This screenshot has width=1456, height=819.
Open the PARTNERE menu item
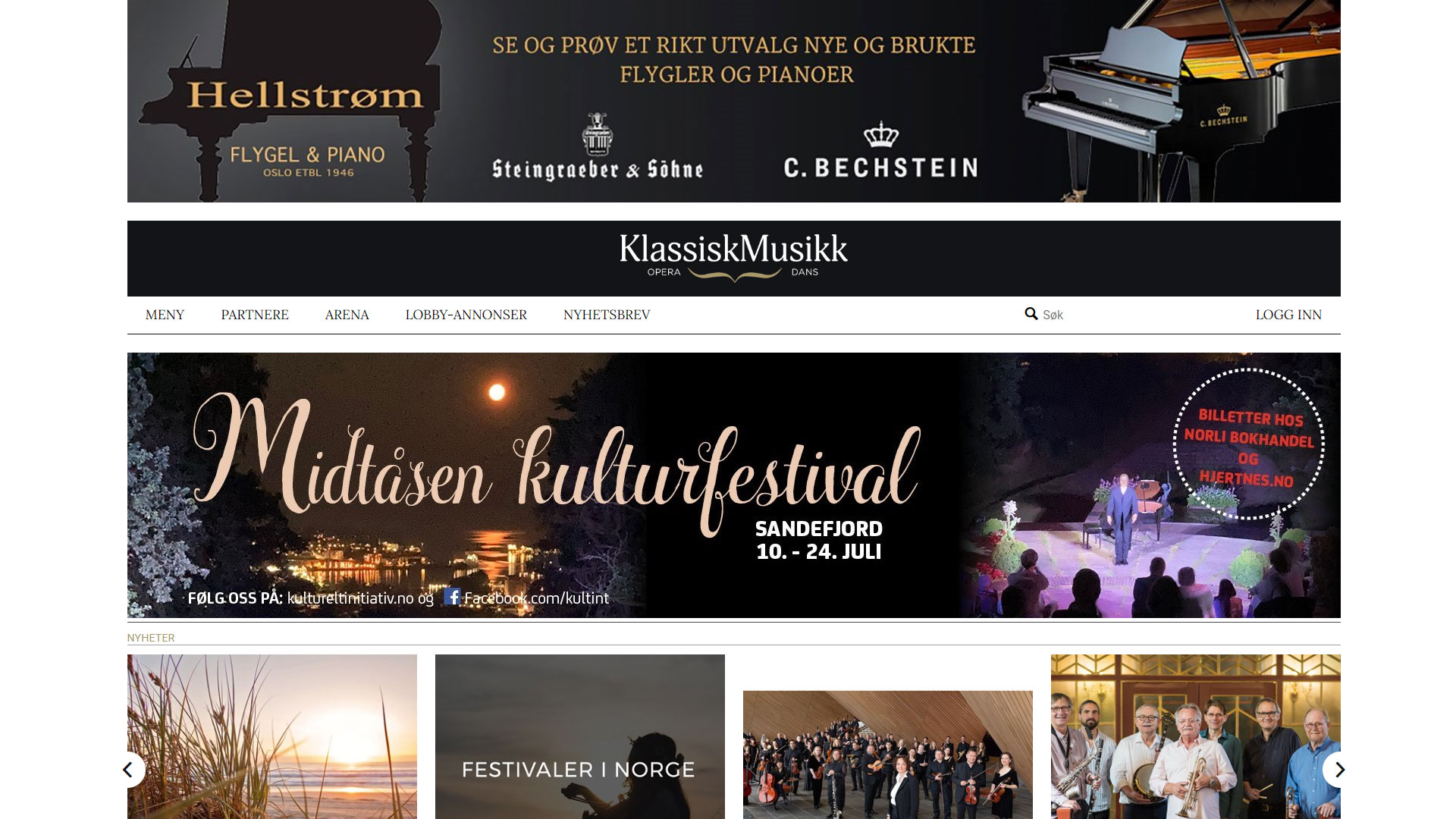[255, 315]
